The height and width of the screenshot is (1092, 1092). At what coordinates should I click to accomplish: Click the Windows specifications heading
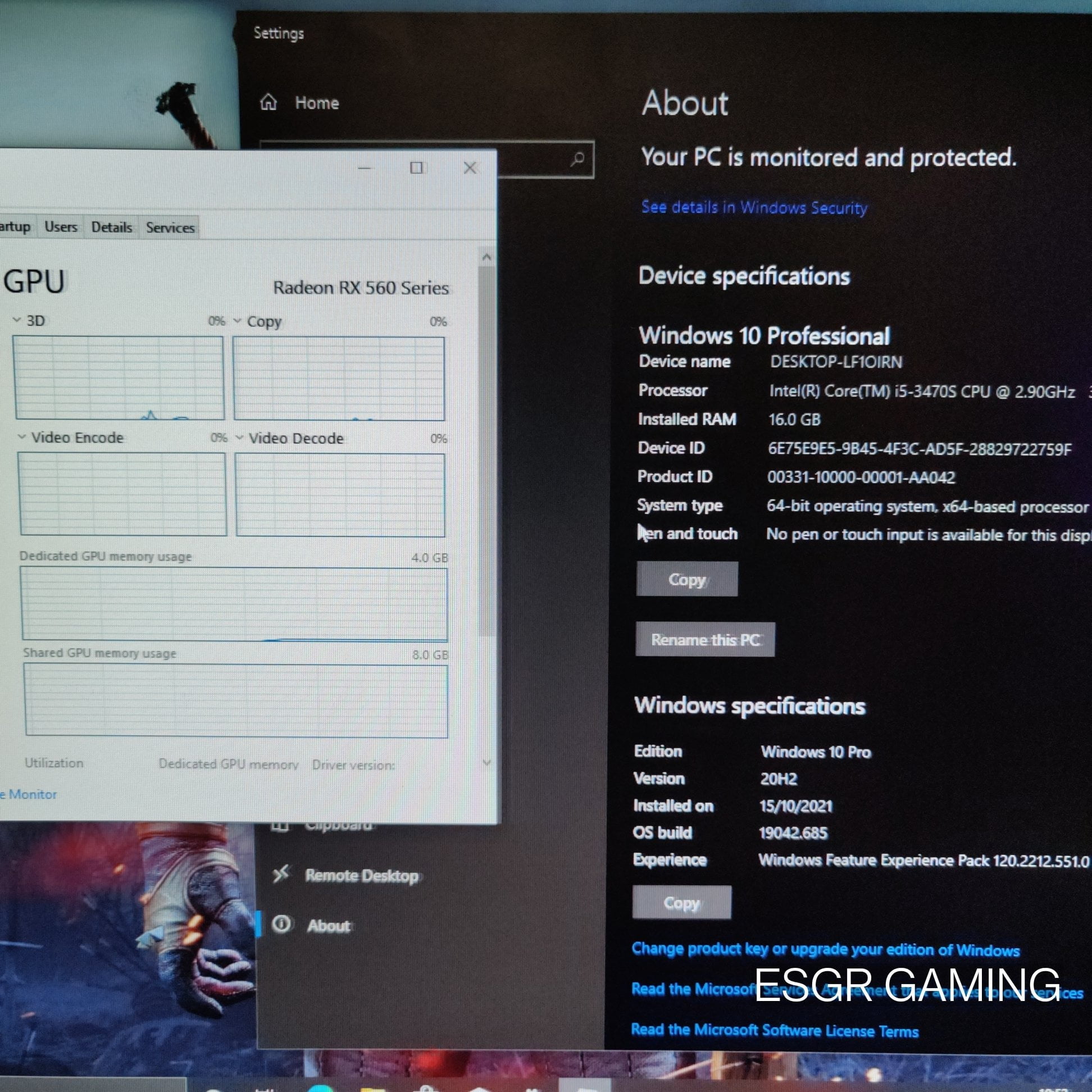pyautogui.click(x=749, y=706)
